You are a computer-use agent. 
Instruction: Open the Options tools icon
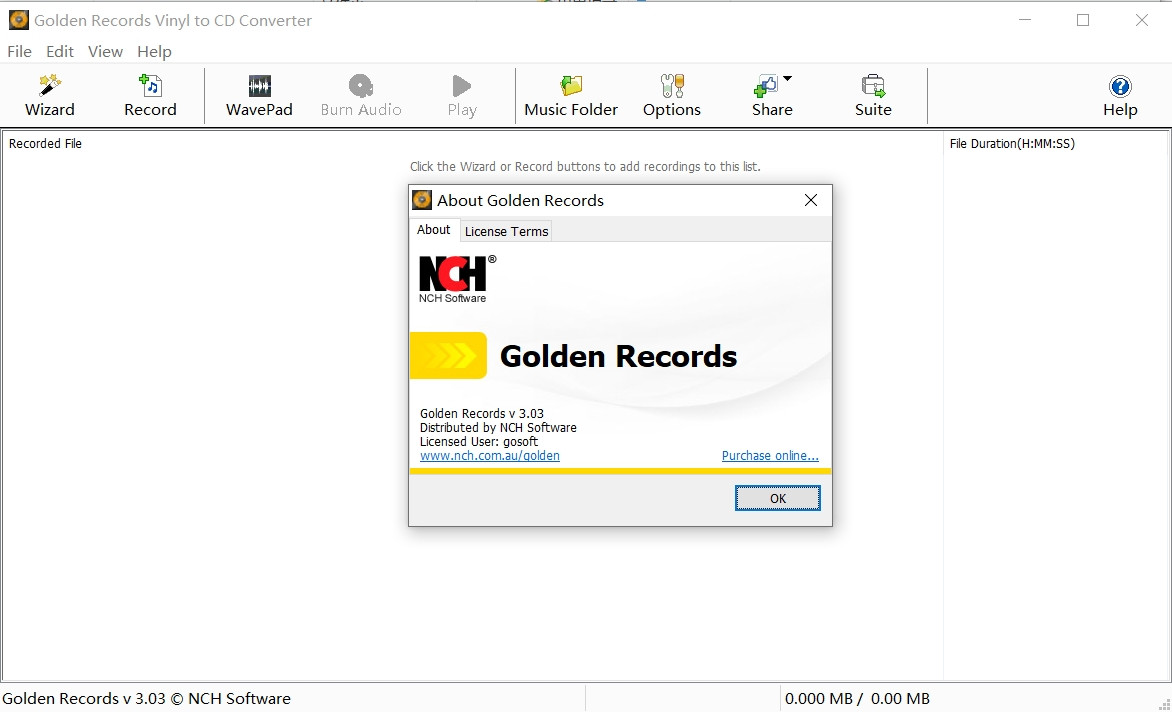[672, 86]
